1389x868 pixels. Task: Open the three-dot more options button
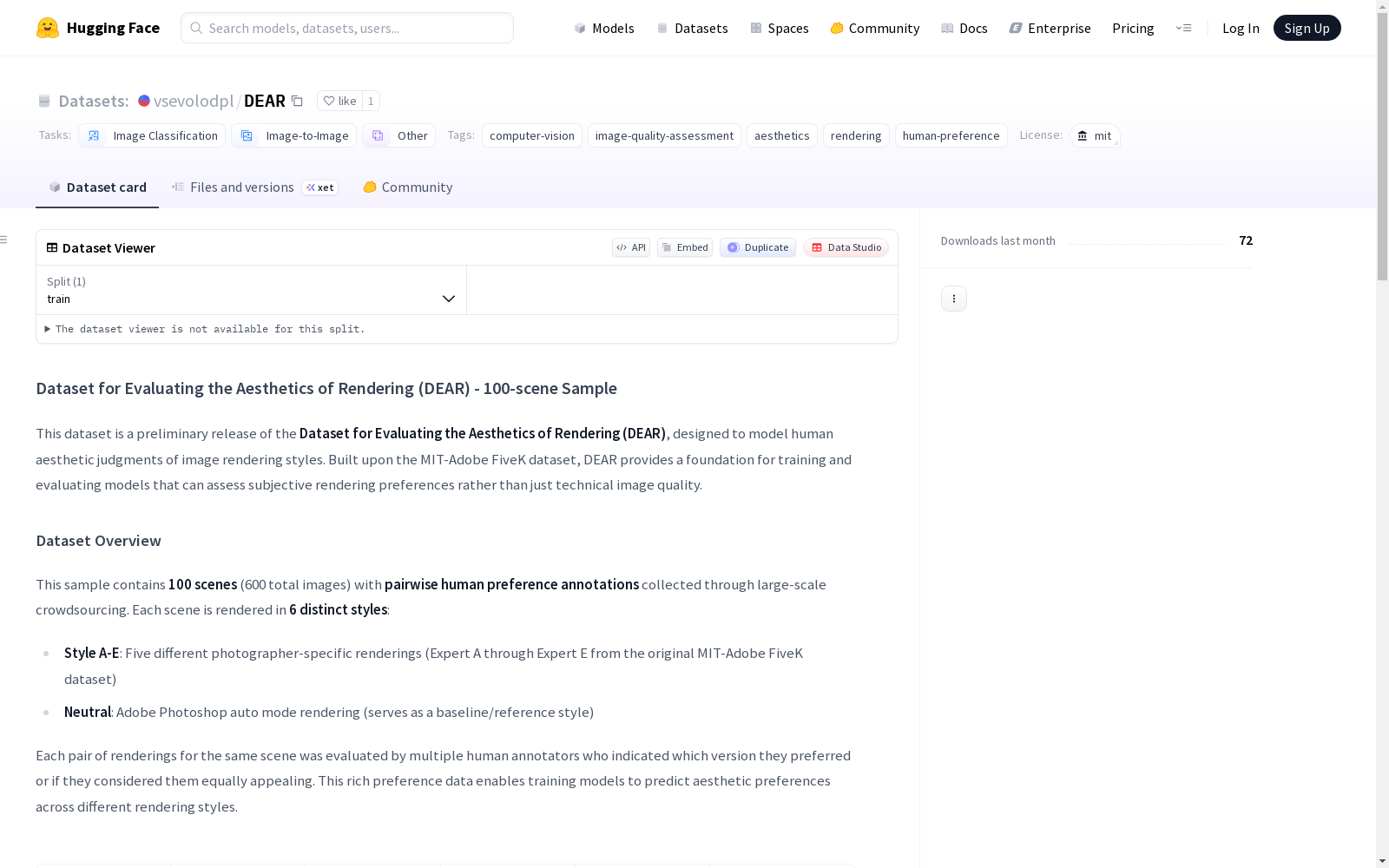[x=954, y=299]
